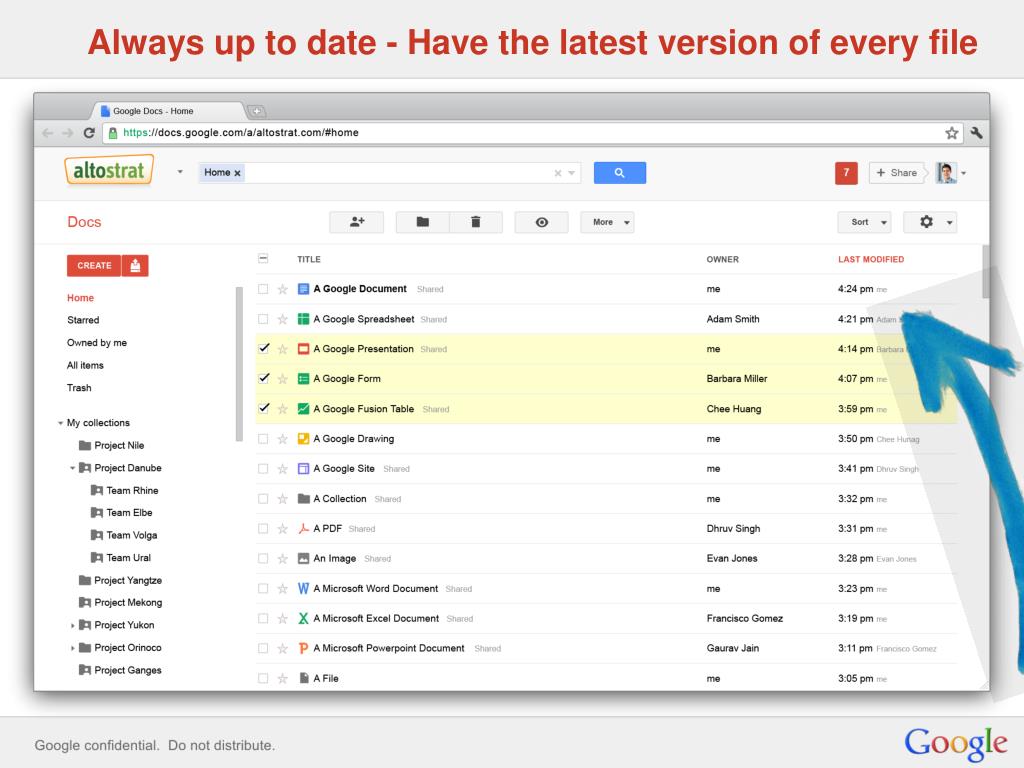Uncheck the A Google Presentation checkbox

263,348
